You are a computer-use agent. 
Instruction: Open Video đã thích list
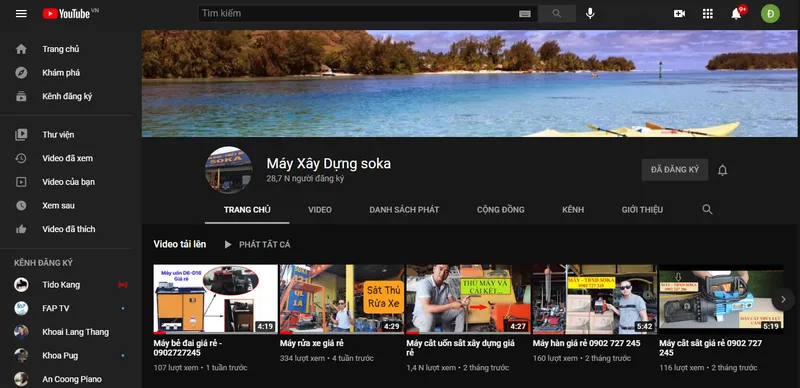tap(70, 229)
